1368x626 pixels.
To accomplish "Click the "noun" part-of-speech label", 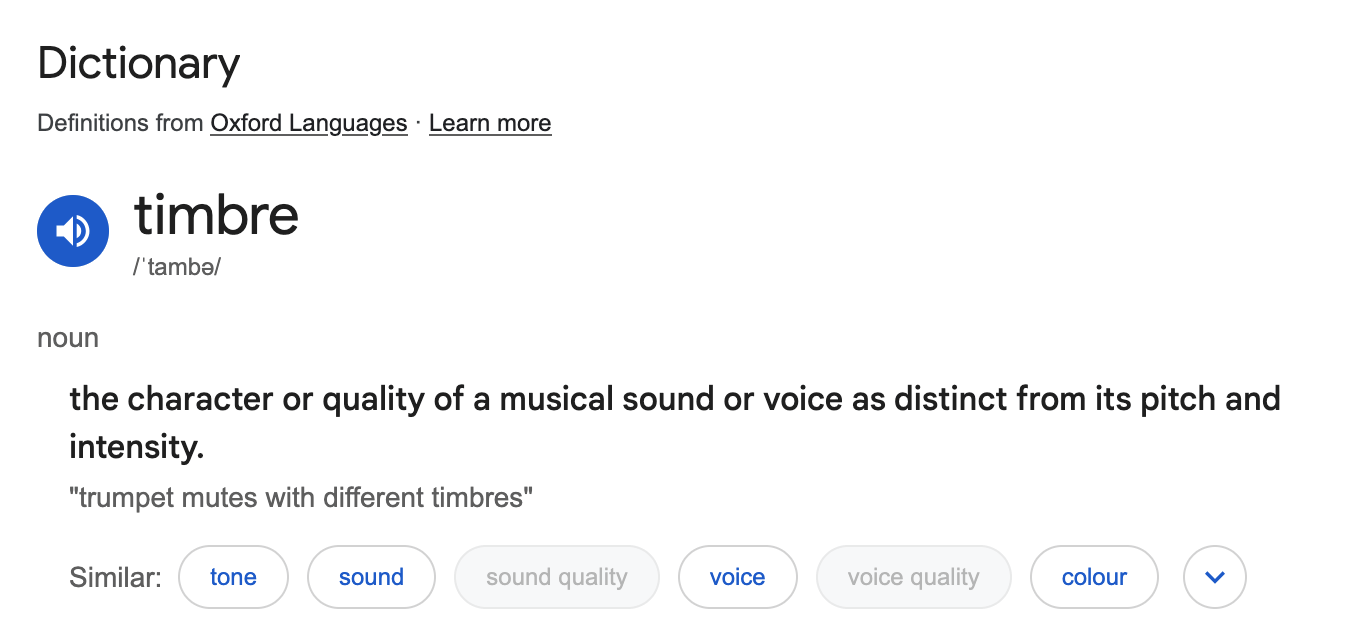I will coord(67,337).
